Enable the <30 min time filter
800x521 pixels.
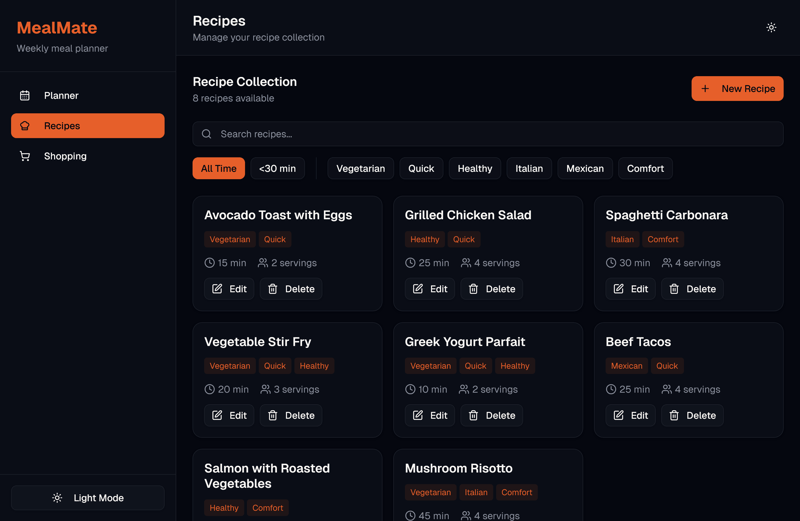(x=277, y=169)
